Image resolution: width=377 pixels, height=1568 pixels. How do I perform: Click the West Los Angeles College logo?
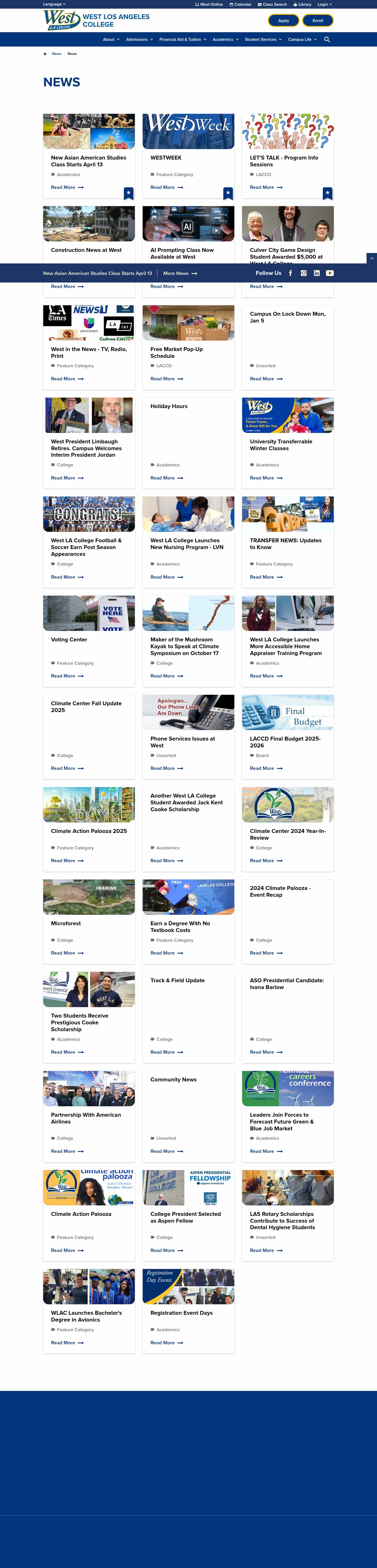click(x=96, y=20)
